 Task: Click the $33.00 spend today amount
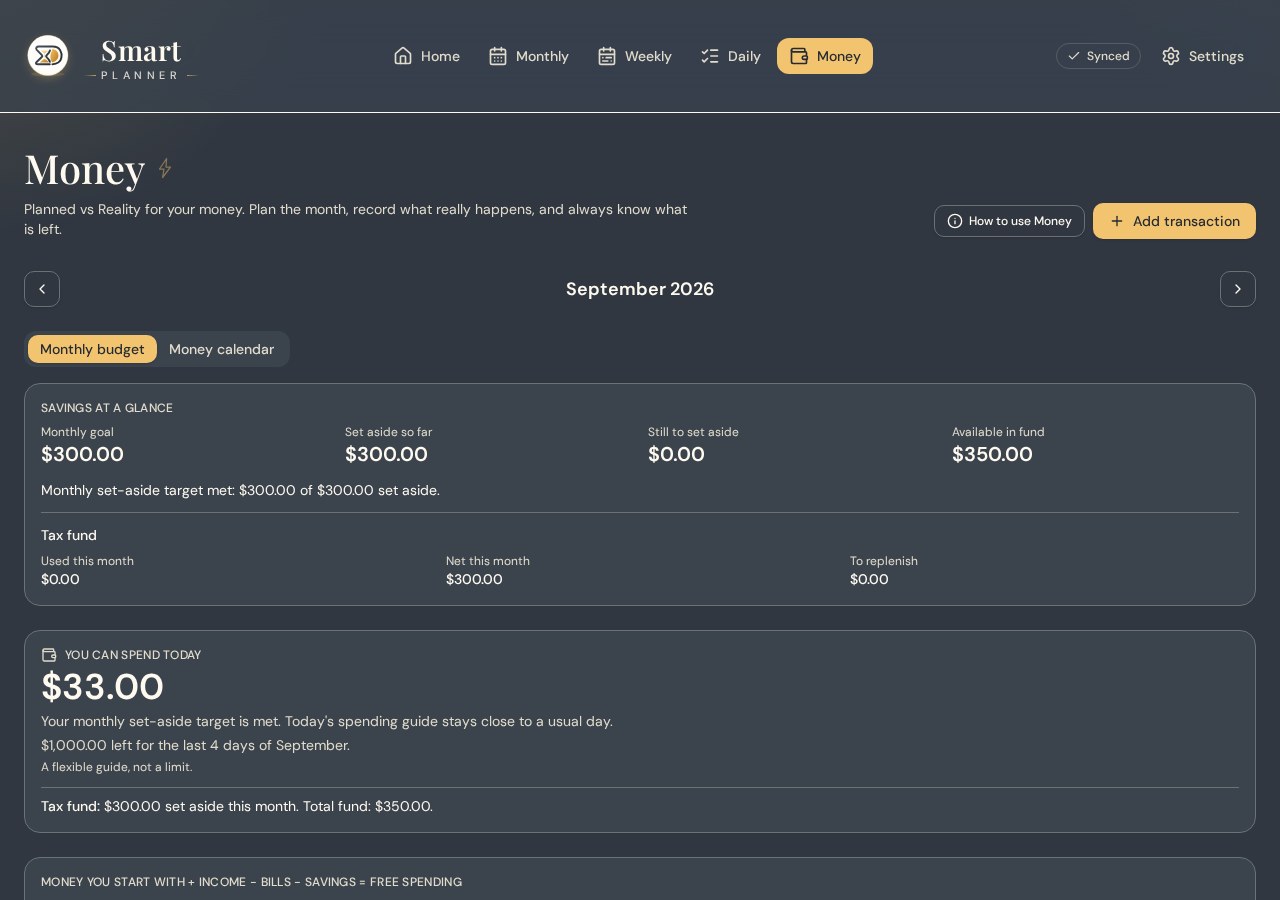[x=102, y=687]
